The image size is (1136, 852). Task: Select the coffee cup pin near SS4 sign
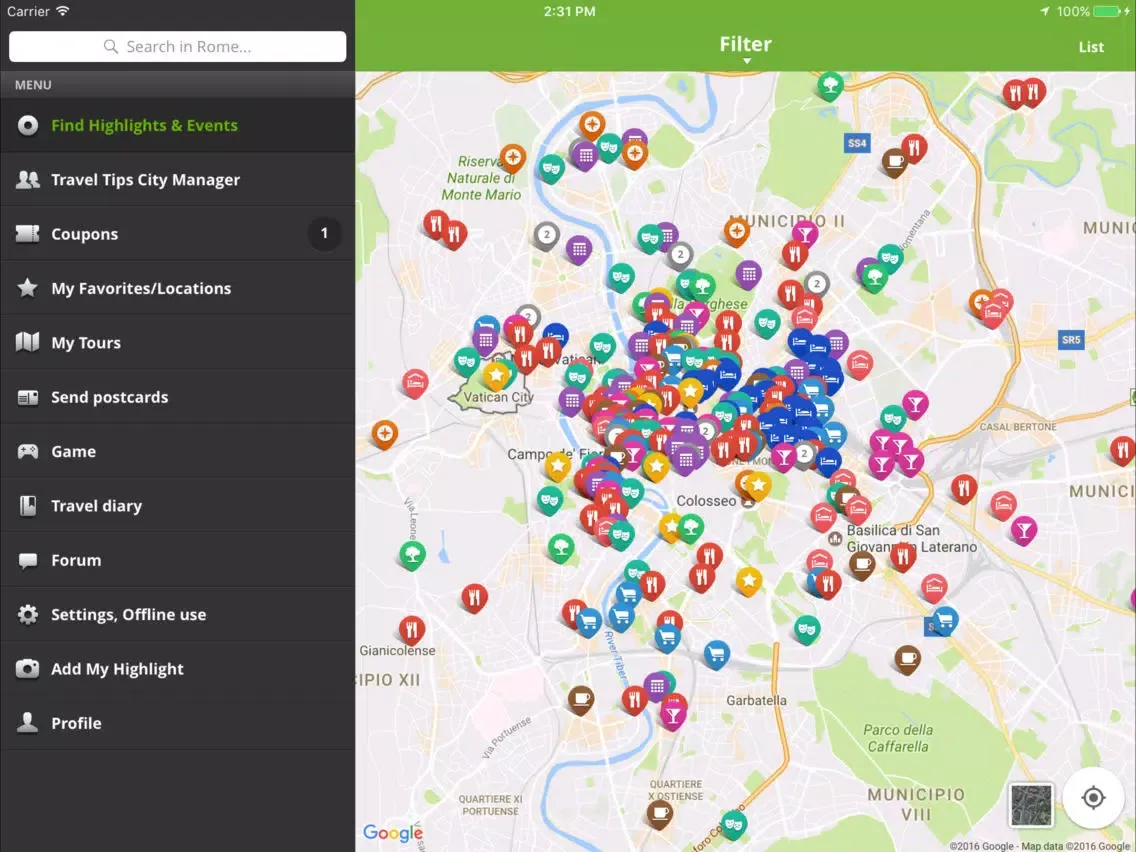click(895, 161)
